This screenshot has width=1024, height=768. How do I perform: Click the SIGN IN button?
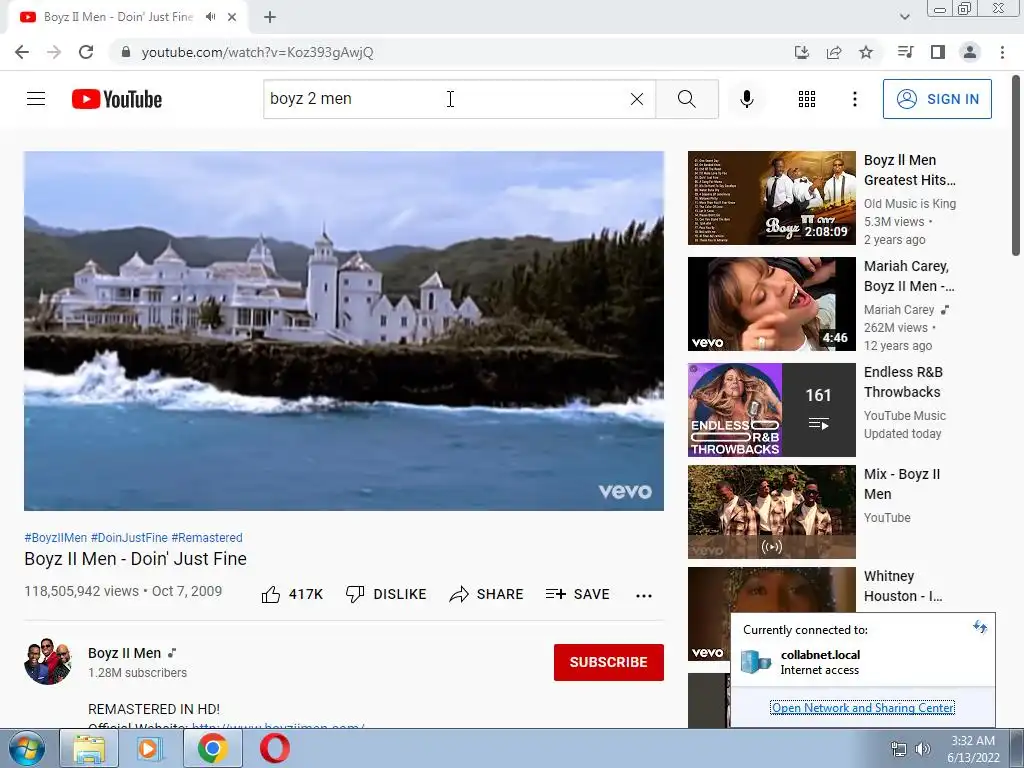(937, 99)
